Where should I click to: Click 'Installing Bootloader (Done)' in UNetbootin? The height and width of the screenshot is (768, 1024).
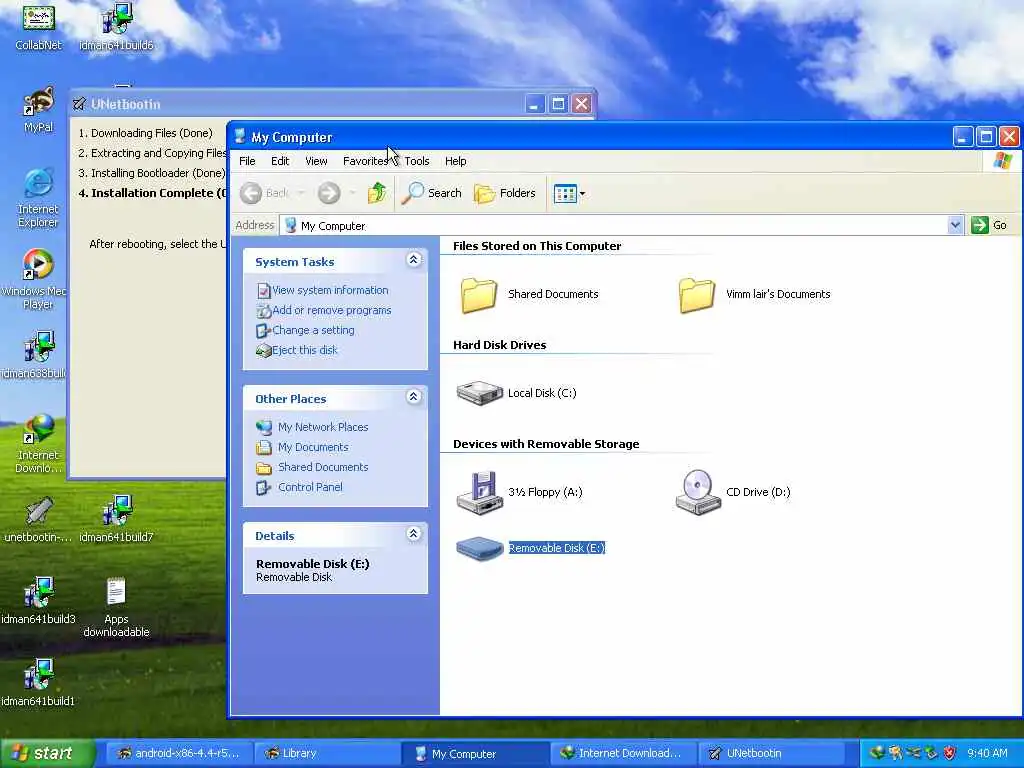pos(157,173)
